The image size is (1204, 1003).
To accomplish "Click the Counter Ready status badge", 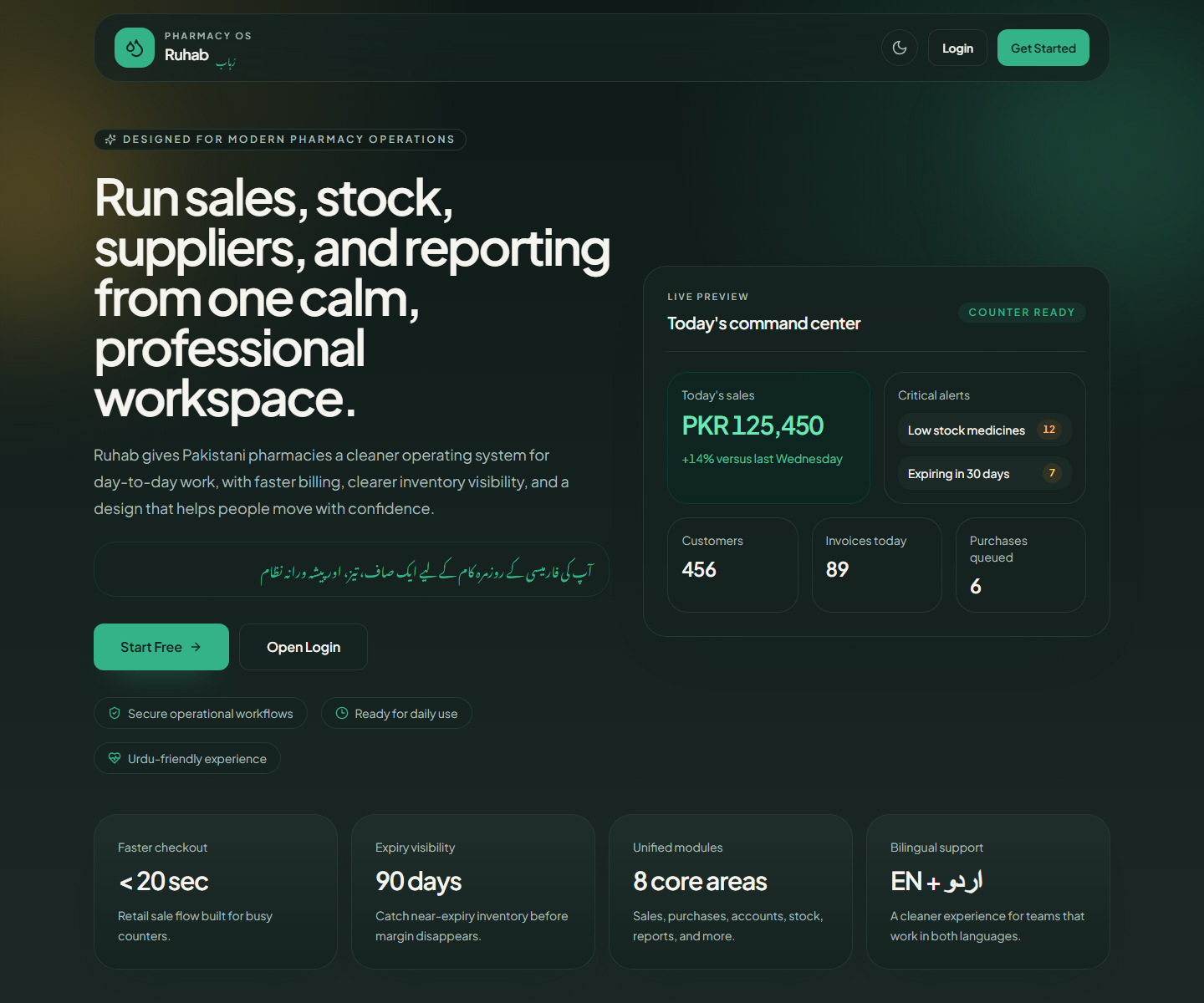I will click(x=1022, y=313).
